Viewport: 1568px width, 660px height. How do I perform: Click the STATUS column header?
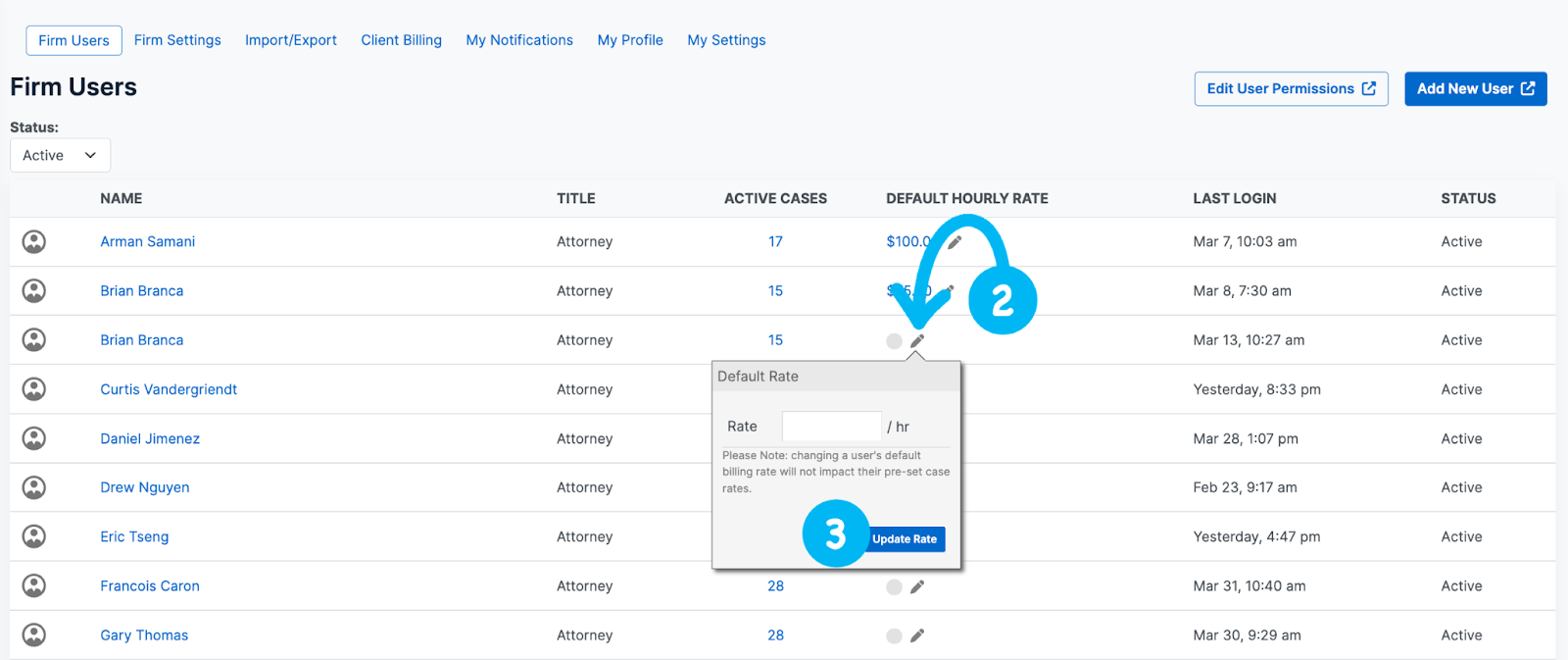coord(1468,198)
